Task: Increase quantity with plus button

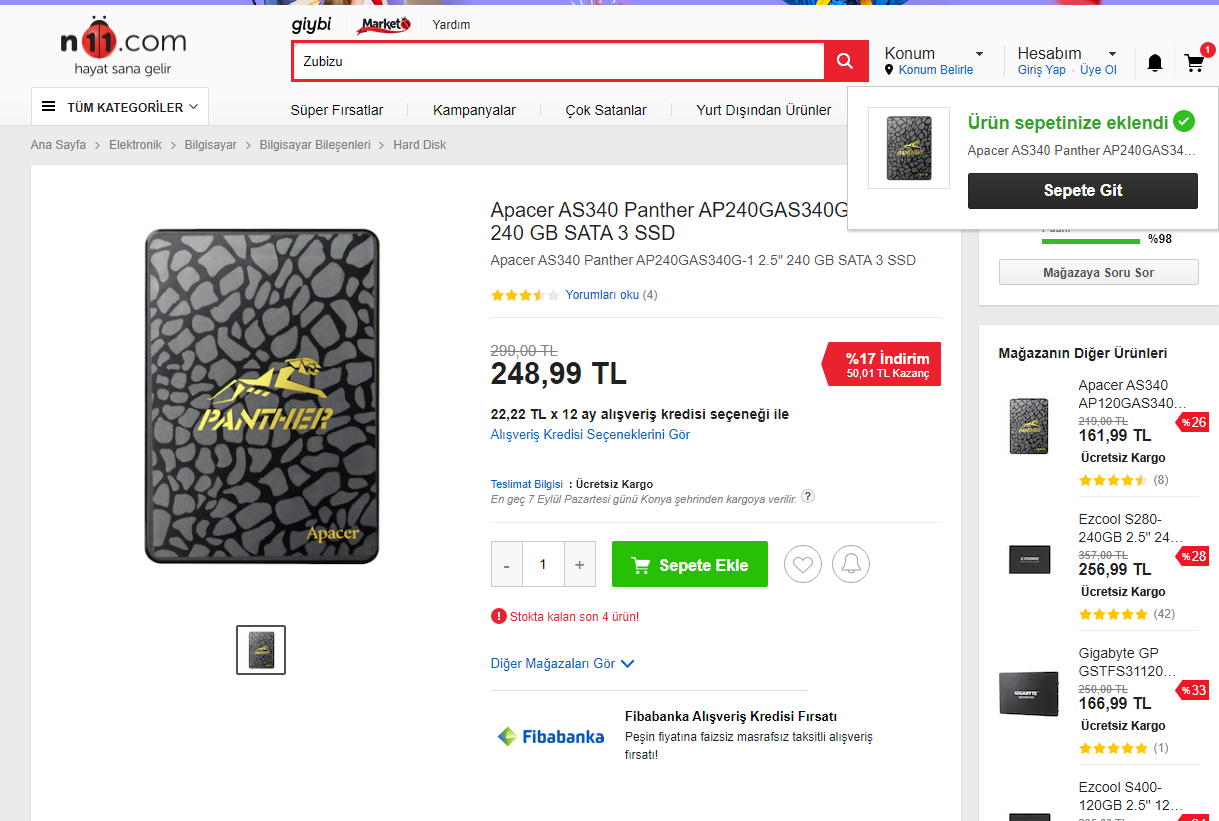Action: point(580,565)
